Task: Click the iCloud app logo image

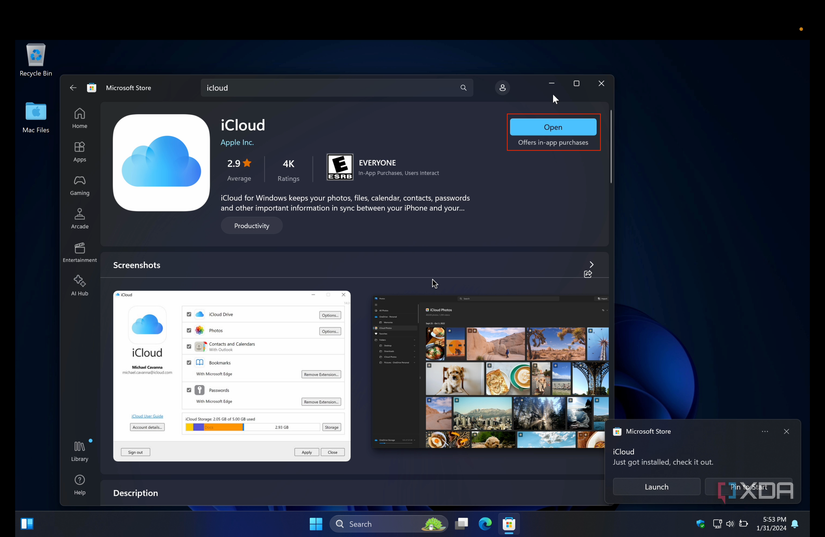Action: tap(161, 163)
